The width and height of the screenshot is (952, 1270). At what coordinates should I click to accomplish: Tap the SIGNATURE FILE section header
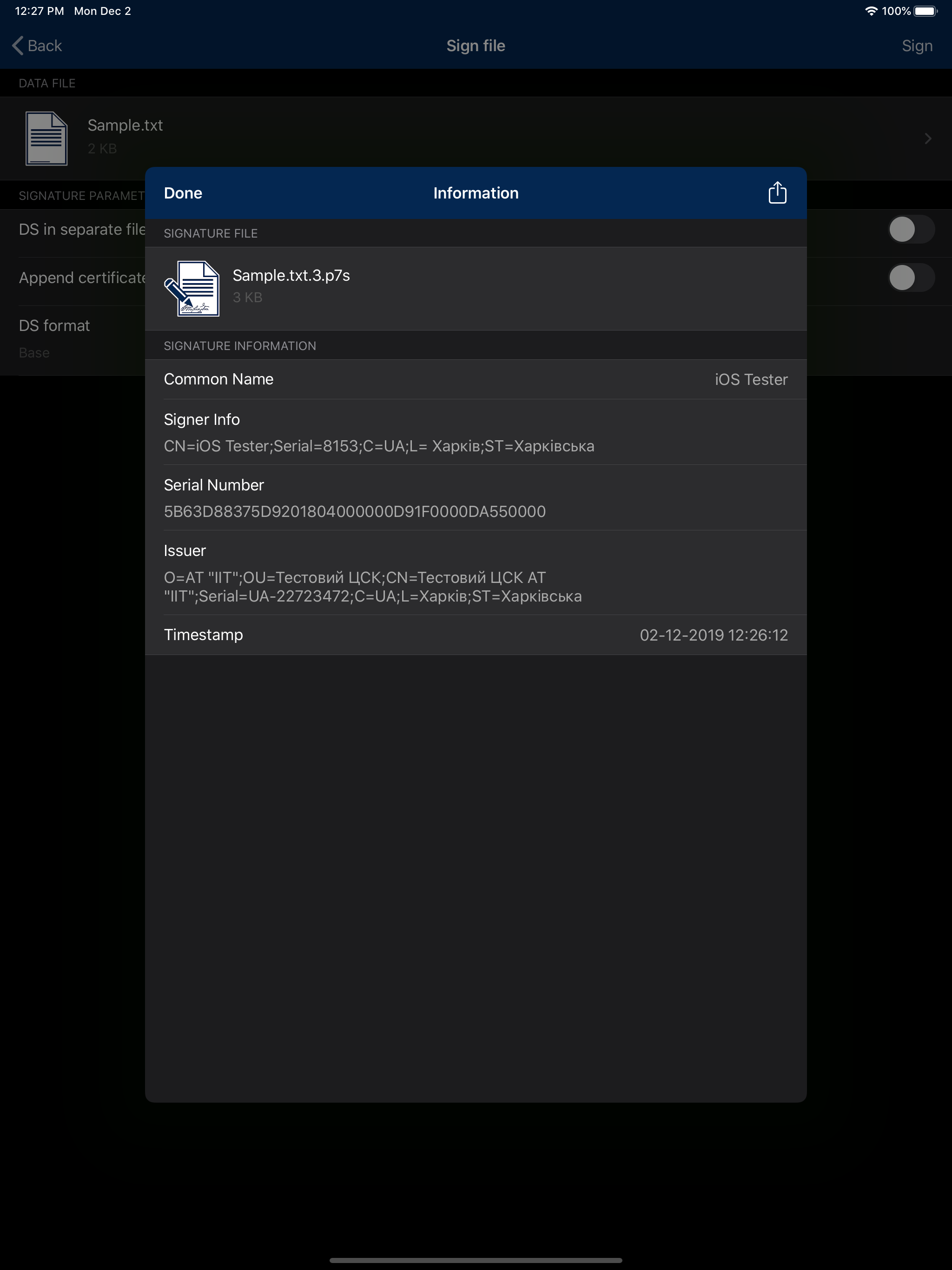point(211,233)
